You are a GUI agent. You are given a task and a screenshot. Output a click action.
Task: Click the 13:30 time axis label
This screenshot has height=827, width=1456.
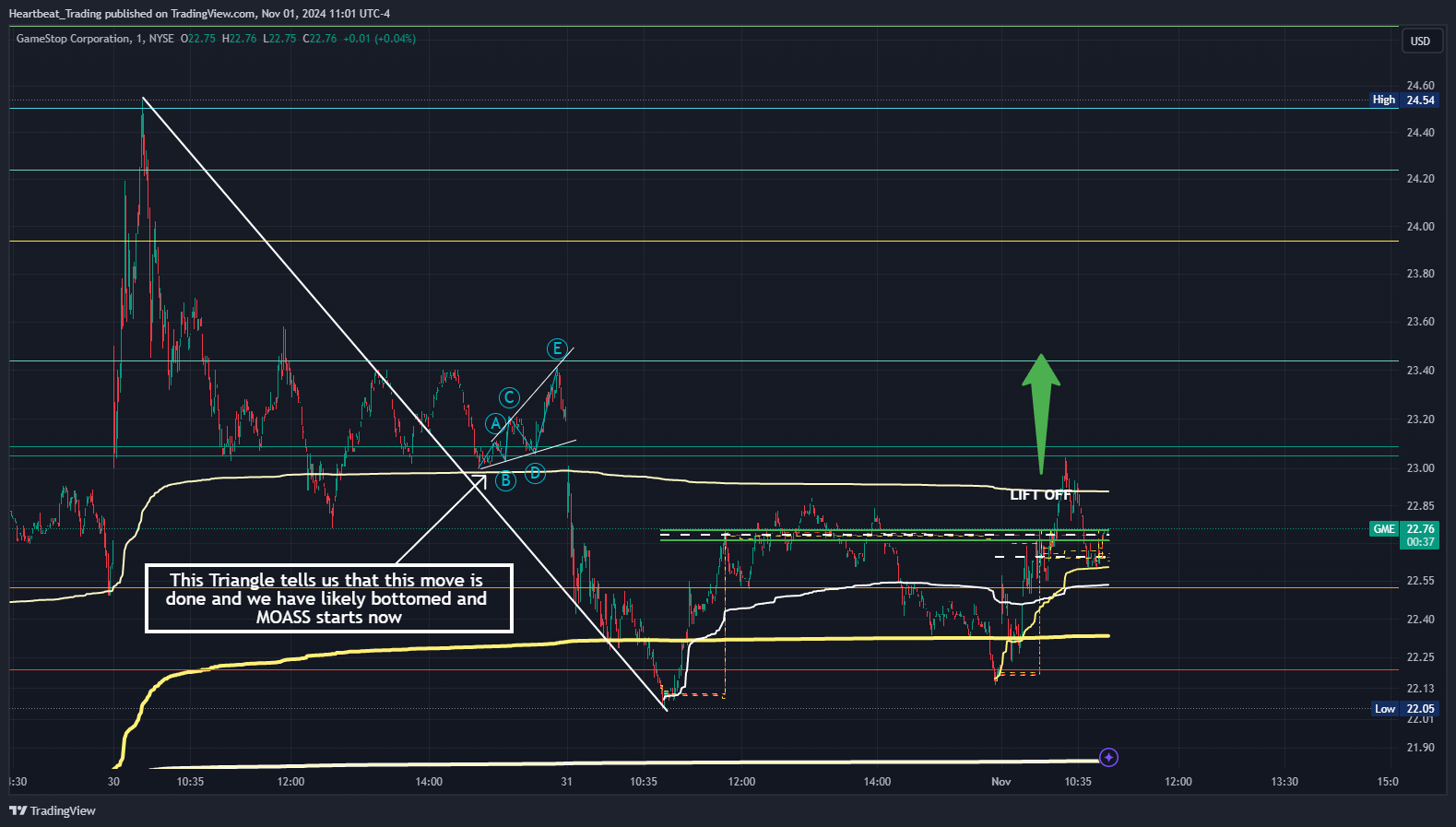(1284, 782)
